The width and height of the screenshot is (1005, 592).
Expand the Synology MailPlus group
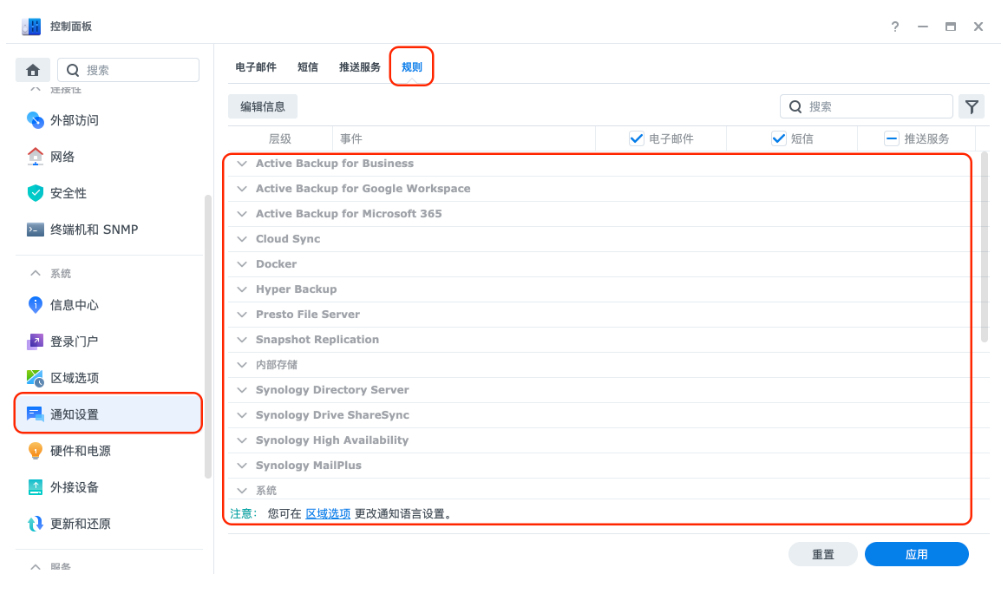[242, 465]
